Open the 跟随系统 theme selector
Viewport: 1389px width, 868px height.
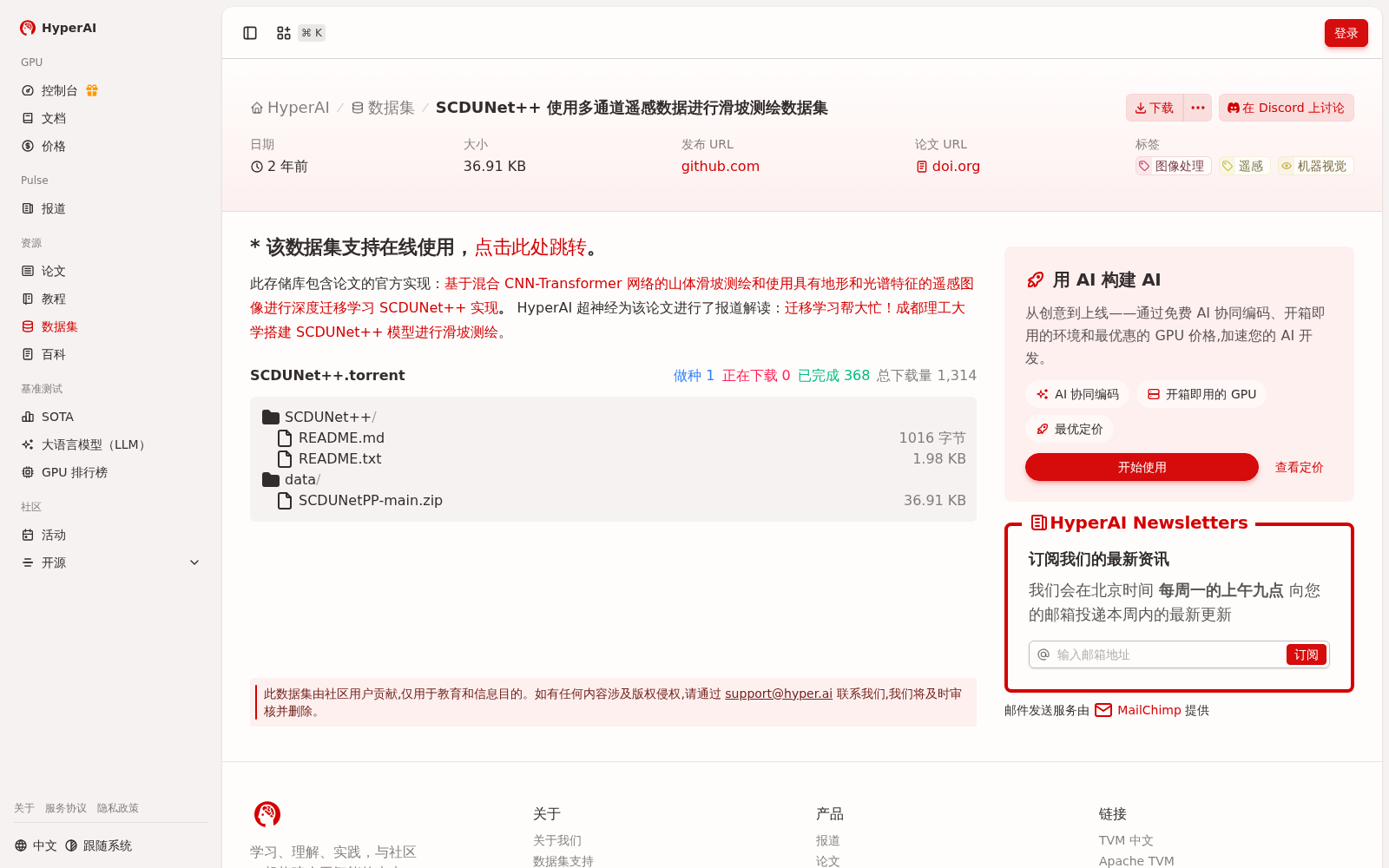tap(98, 845)
